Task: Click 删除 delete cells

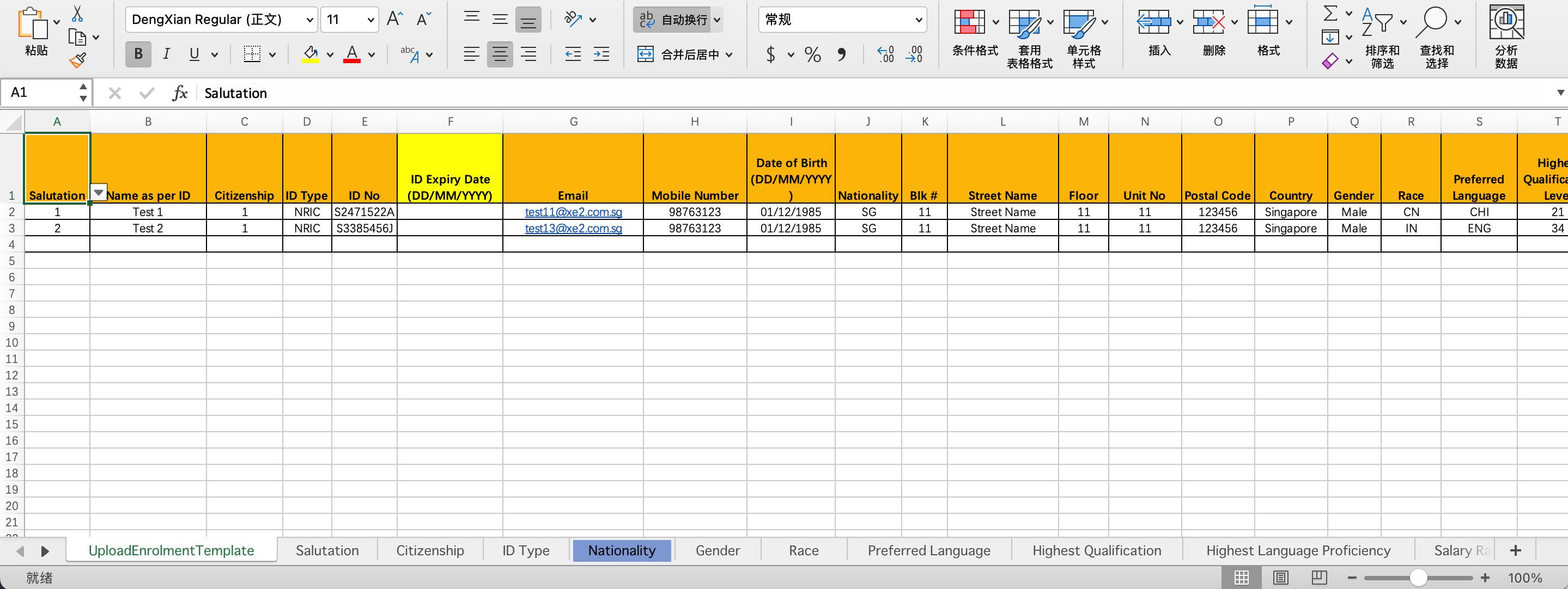Action: [1214, 33]
